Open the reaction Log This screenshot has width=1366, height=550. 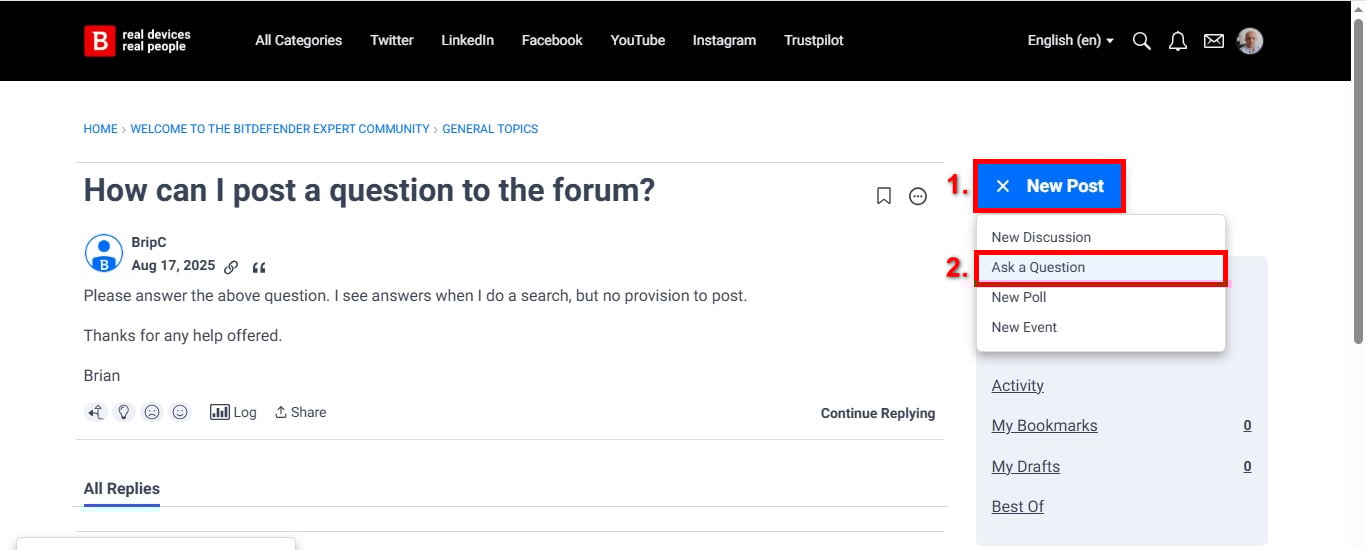tap(233, 412)
